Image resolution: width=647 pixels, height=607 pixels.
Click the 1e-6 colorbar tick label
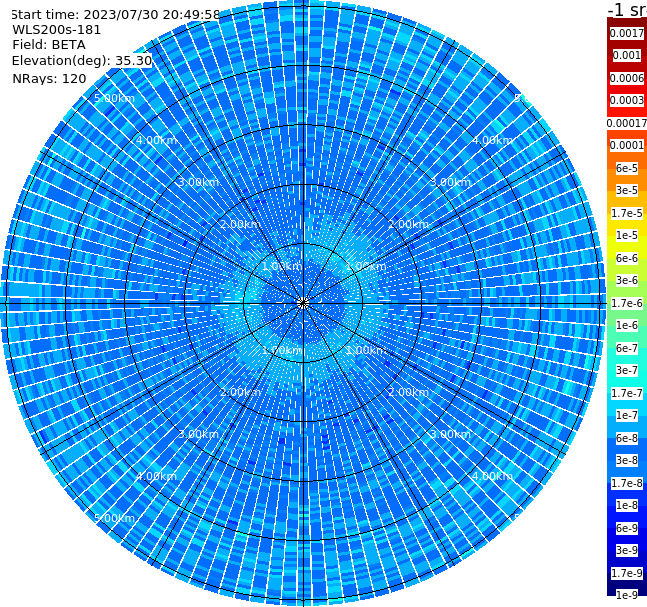627,325
